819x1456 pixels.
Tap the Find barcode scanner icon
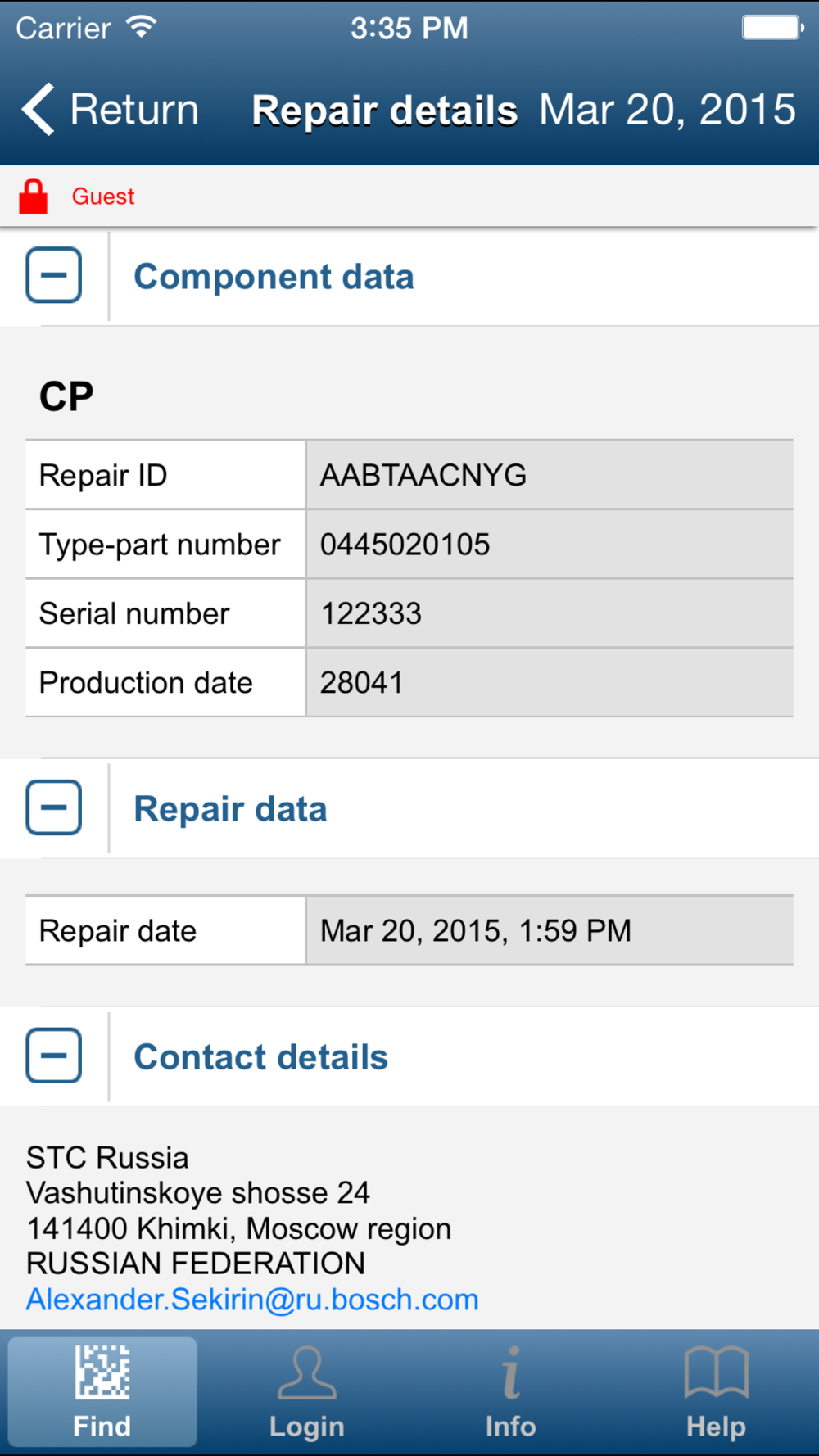pyautogui.click(x=102, y=1372)
